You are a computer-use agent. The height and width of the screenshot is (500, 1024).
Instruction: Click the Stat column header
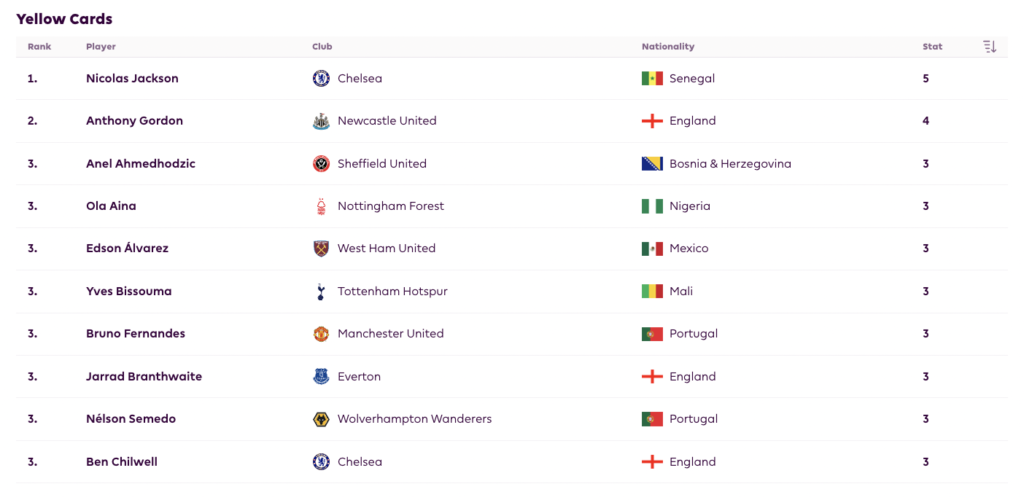(x=932, y=47)
